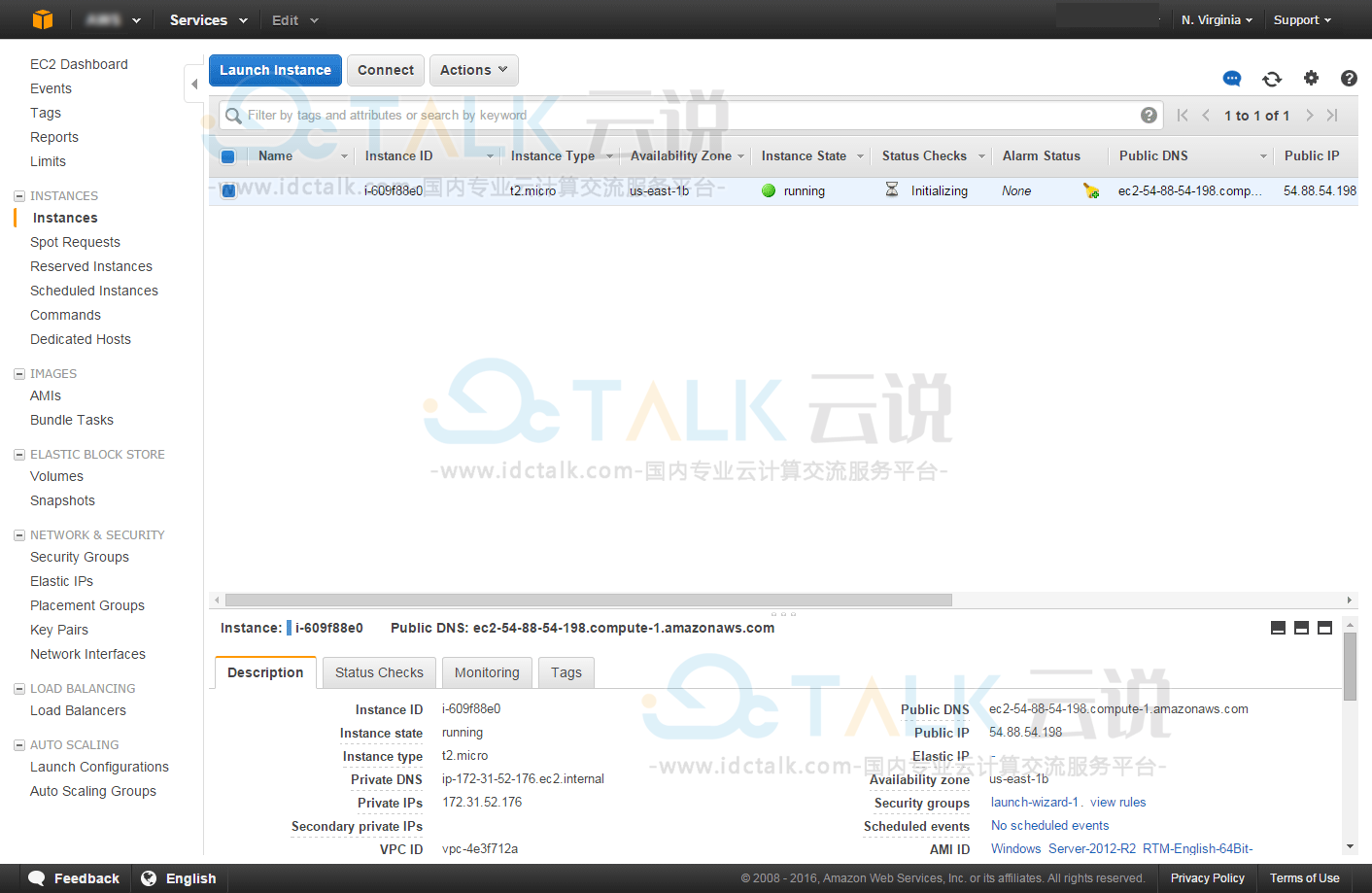The width and height of the screenshot is (1372, 893).
Task: Toggle checkbox for instance i-609f88e0
Action: click(228, 190)
